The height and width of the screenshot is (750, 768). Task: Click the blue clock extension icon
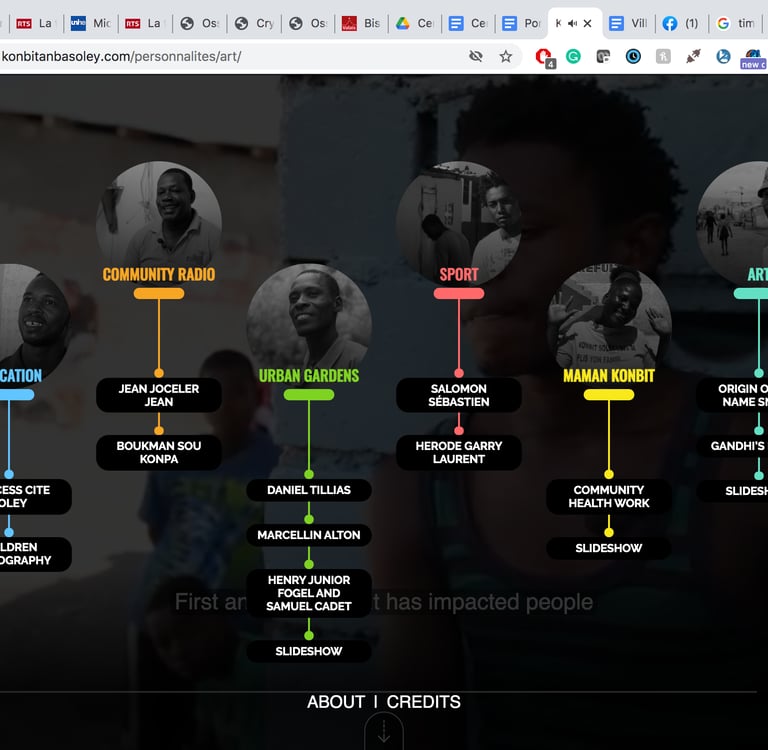(x=633, y=57)
